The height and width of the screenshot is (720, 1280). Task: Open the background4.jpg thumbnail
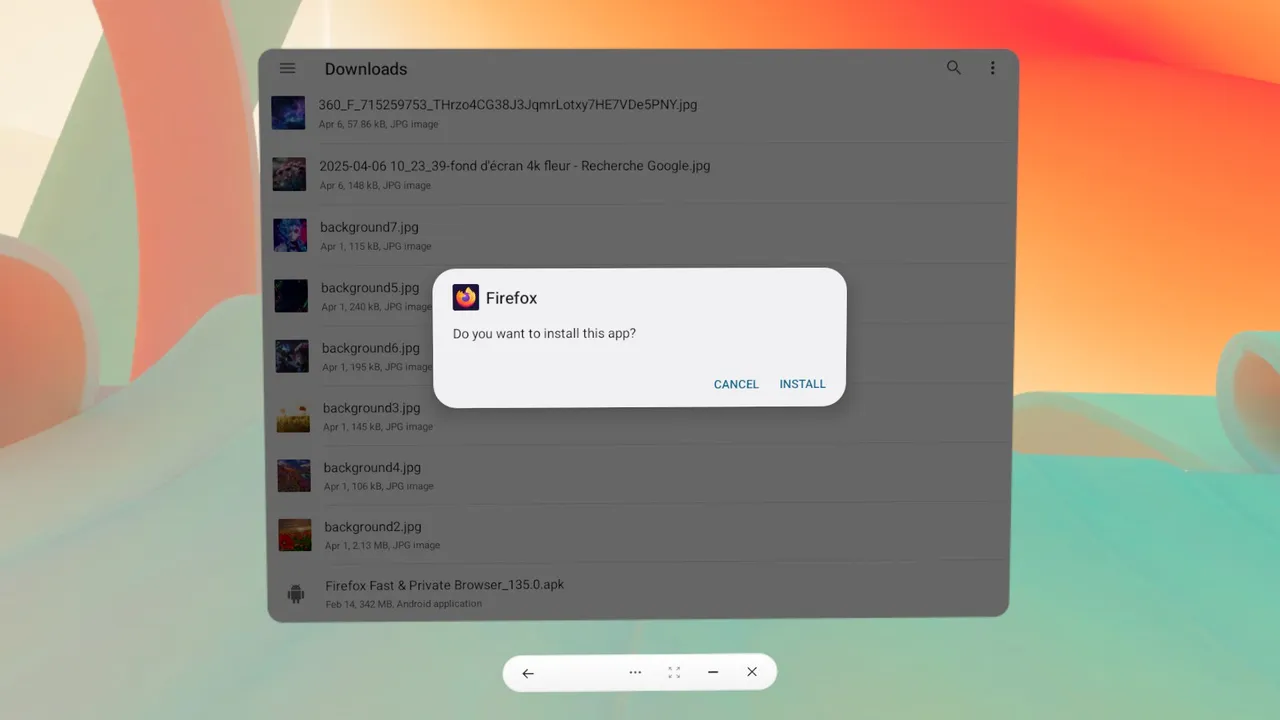click(293, 475)
